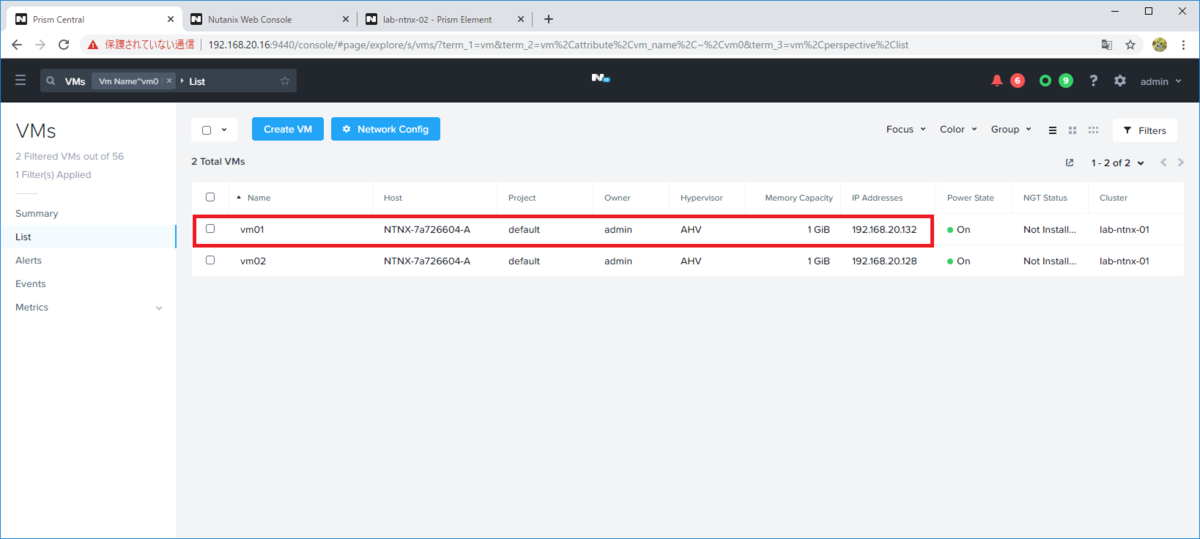Image resolution: width=1200 pixels, height=539 pixels.
Task: Open the Chrome three-dot menu
Action: [1183, 45]
